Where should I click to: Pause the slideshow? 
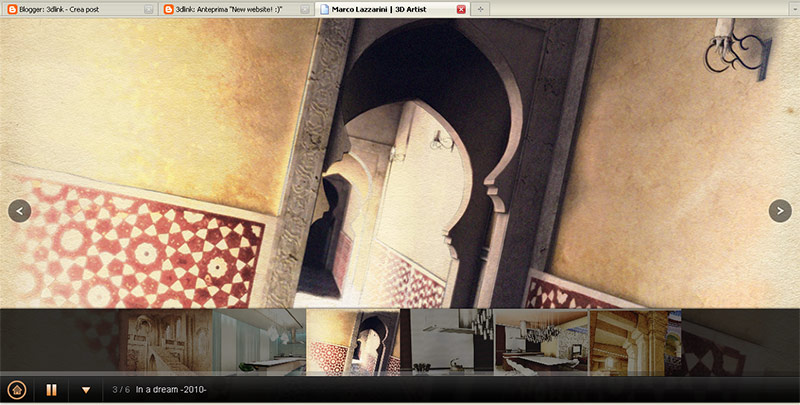point(52,390)
